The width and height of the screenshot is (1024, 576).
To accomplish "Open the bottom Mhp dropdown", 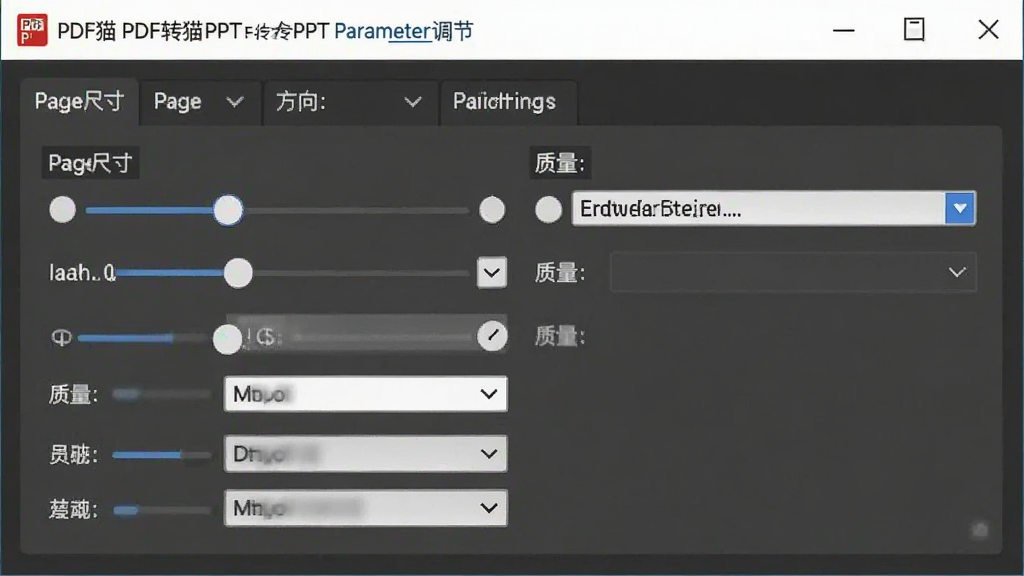I will 366,507.
